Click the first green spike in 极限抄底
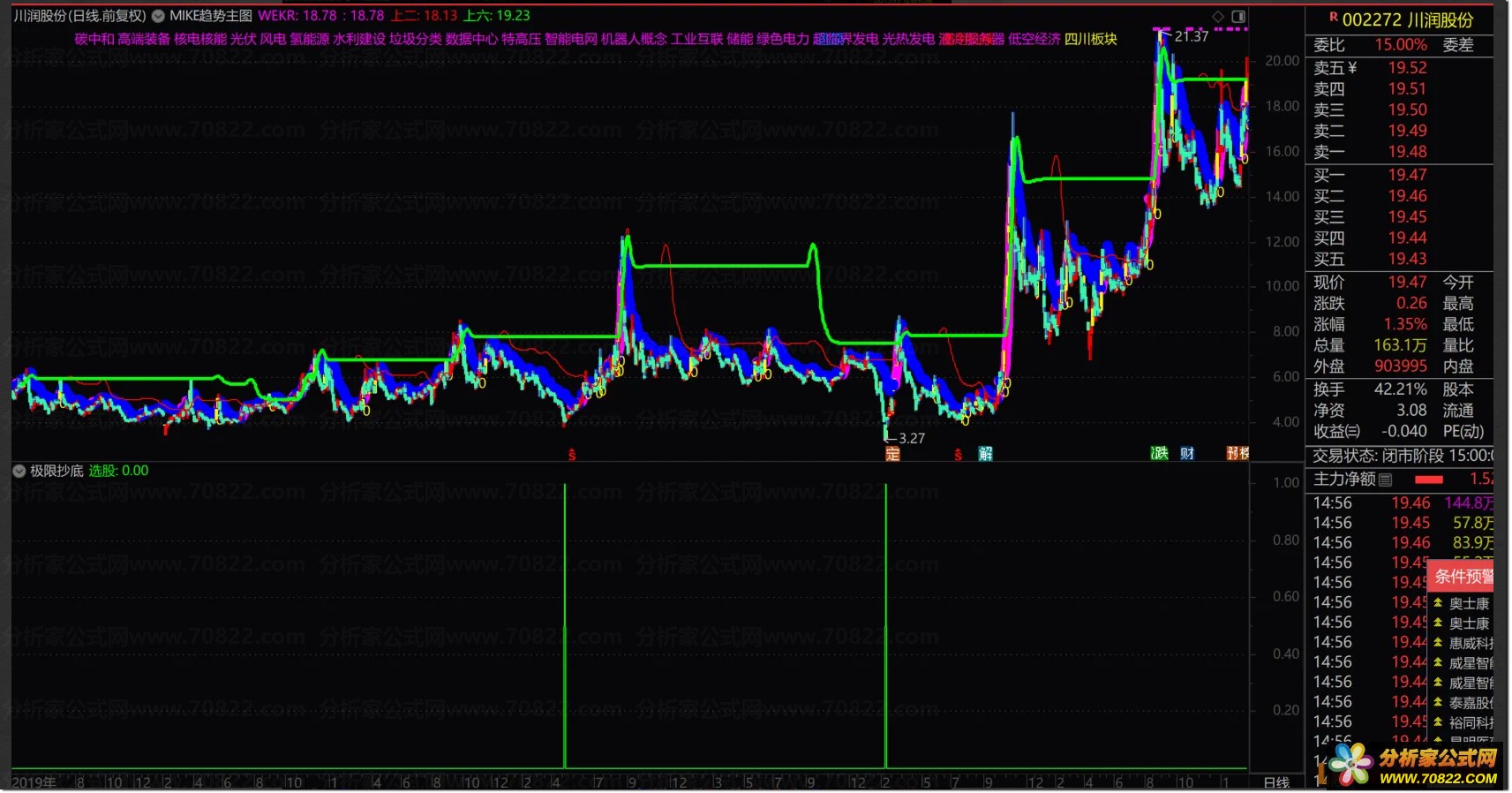1512x793 pixels. pos(565,625)
